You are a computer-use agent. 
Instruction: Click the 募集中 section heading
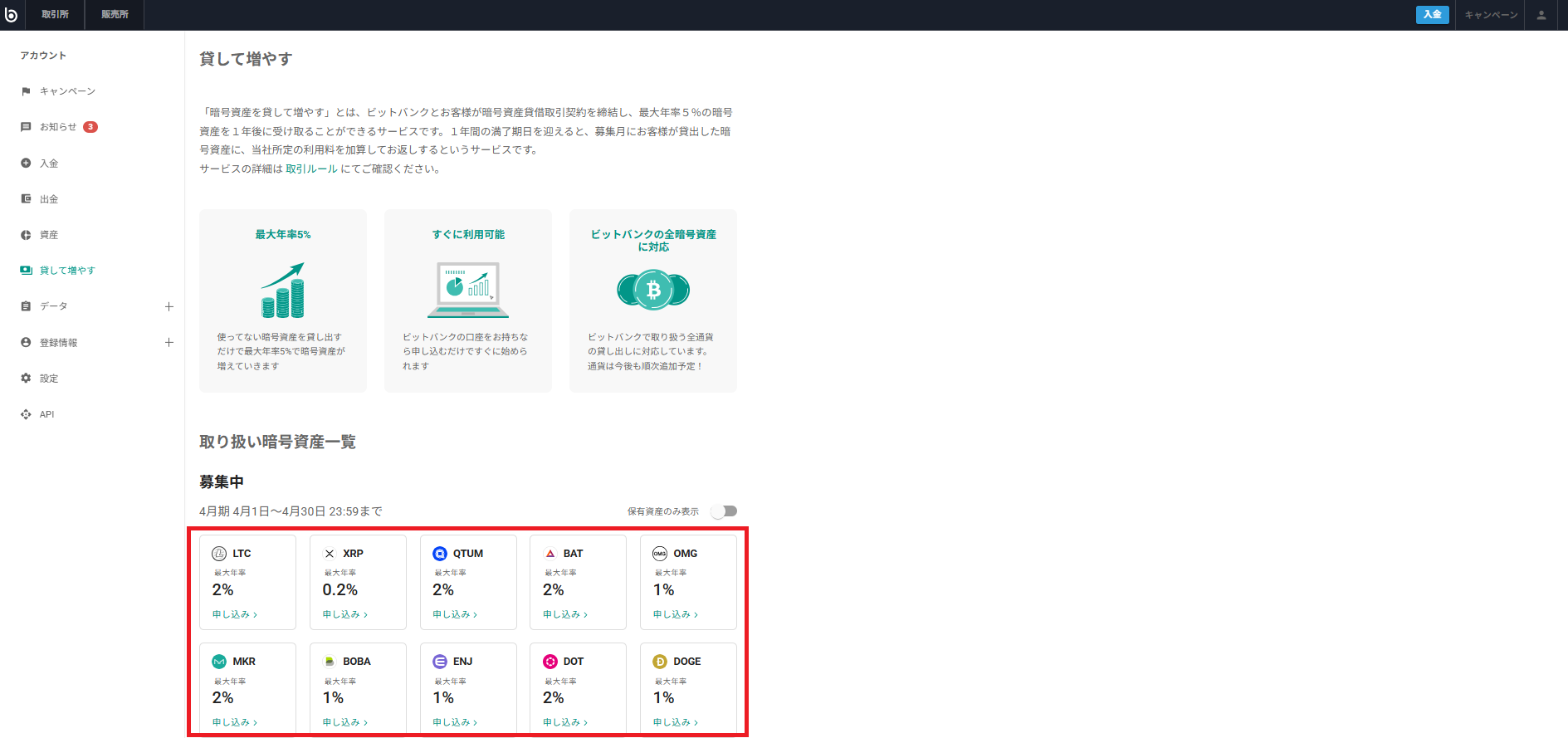click(222, 482)
